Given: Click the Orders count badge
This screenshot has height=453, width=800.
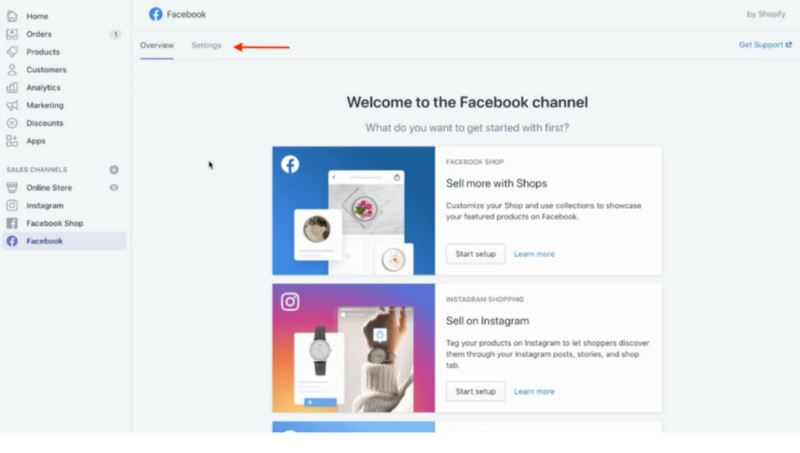Looking at the screenshot, I should 115,34.
